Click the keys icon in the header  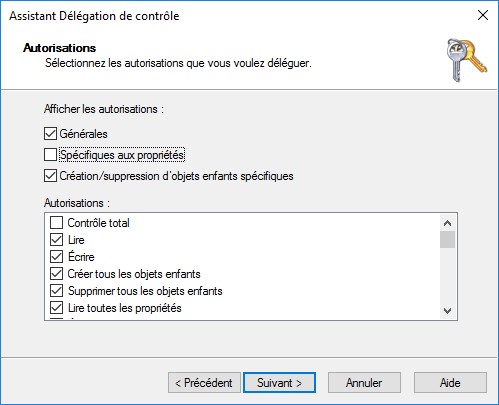click(466, 60)
